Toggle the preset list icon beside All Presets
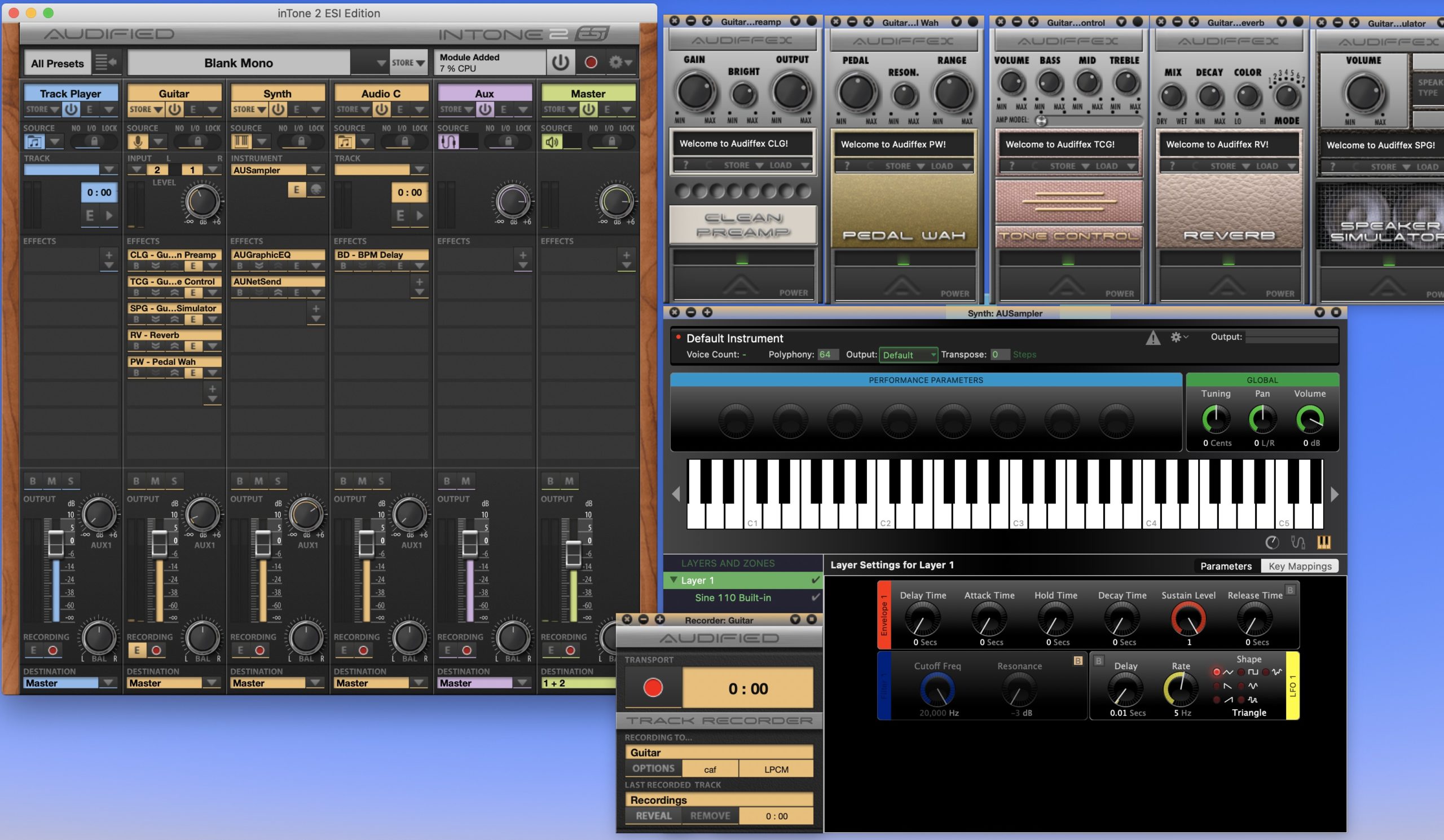1444x840 pixels. coord(105,62)
